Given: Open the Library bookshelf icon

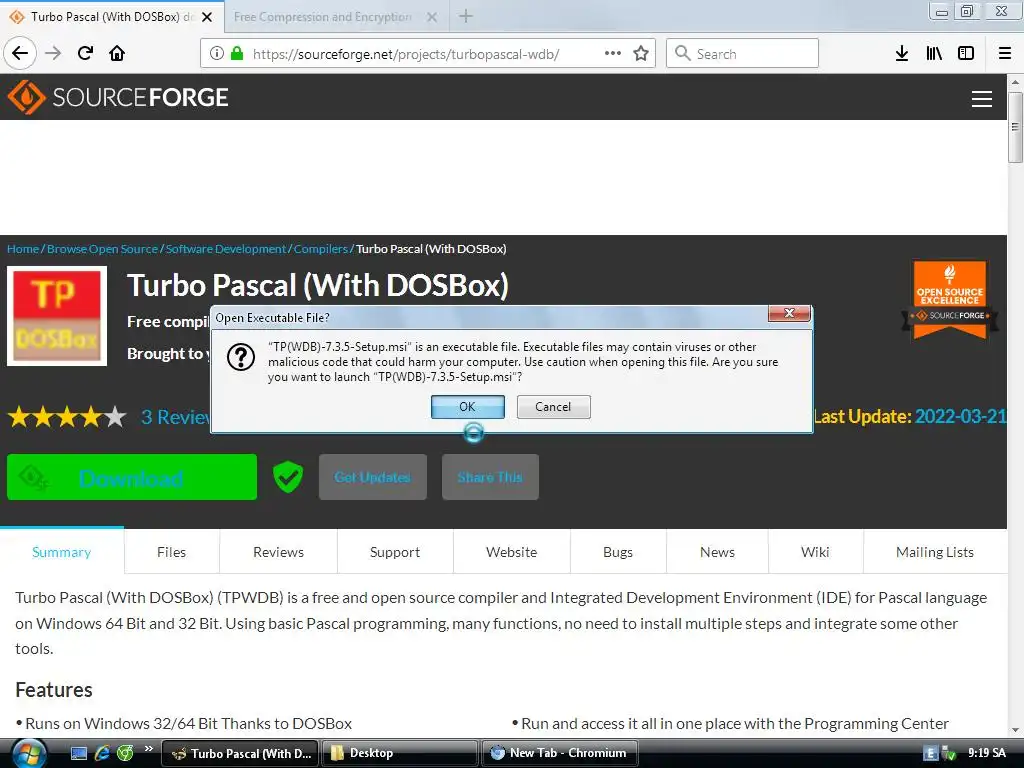Looking at the screenshot, I should pyautogui.click(x=934, y=53).
